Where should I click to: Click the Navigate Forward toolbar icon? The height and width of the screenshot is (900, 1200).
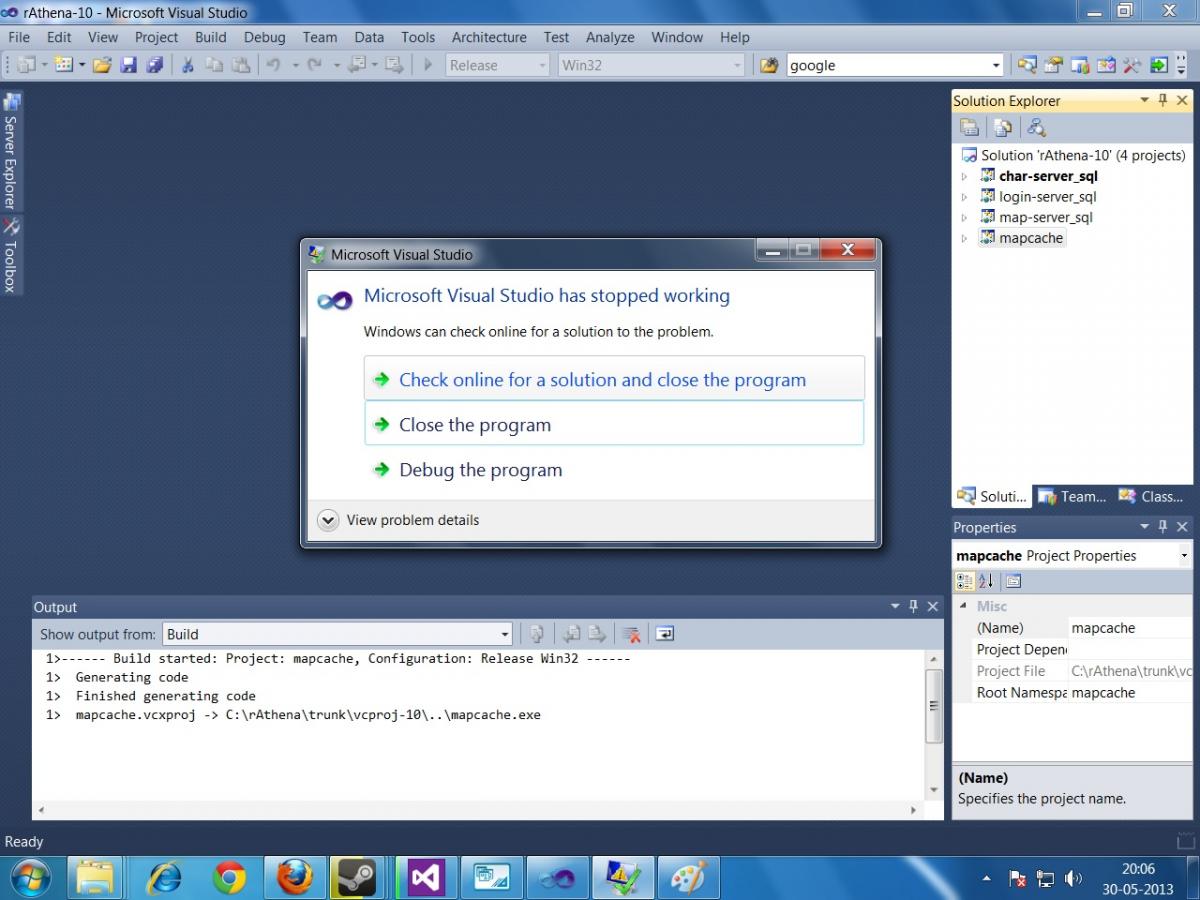394,65
